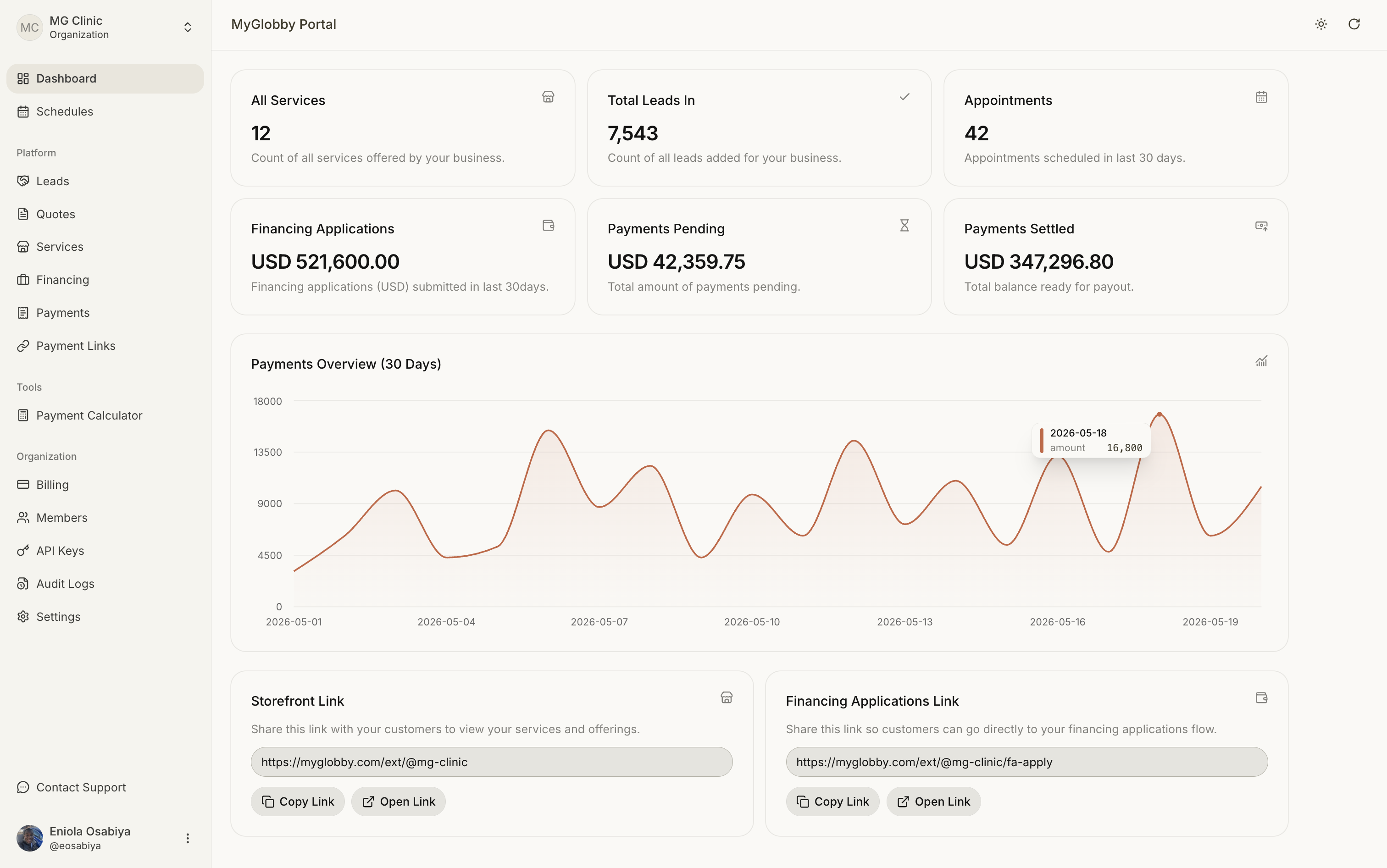
Task: Open Settings from the sidebar
Action: [105, 617]
